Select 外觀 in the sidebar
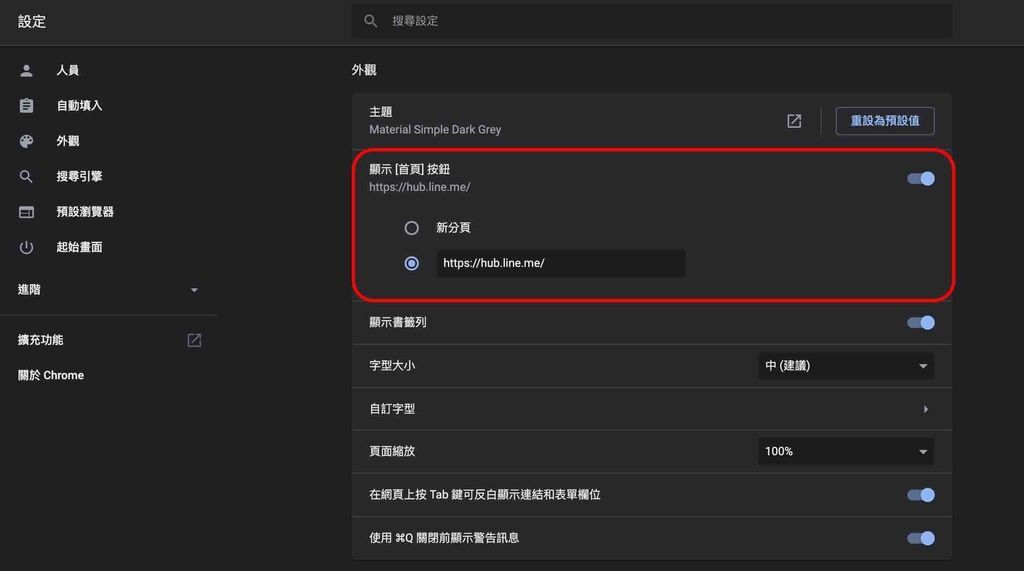This screenshot has height=571, width=1024. (67, 141)
